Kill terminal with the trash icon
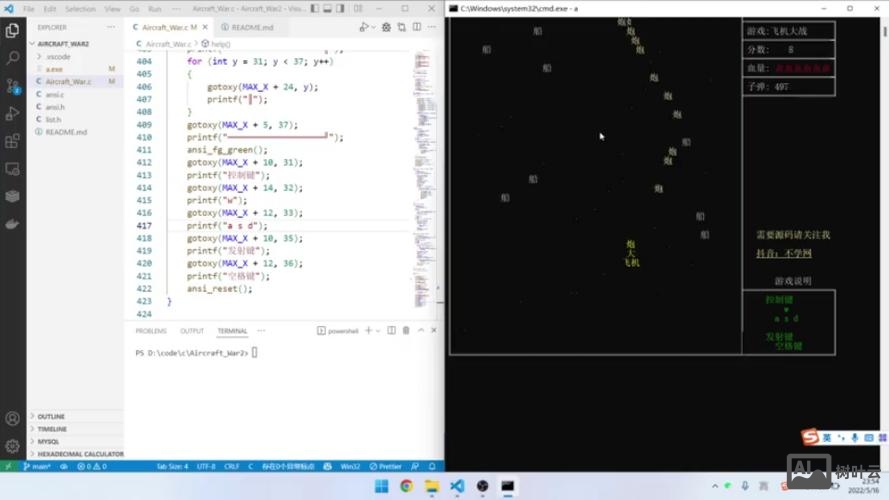This screenshot has width=889, height=500. (405, 330)
